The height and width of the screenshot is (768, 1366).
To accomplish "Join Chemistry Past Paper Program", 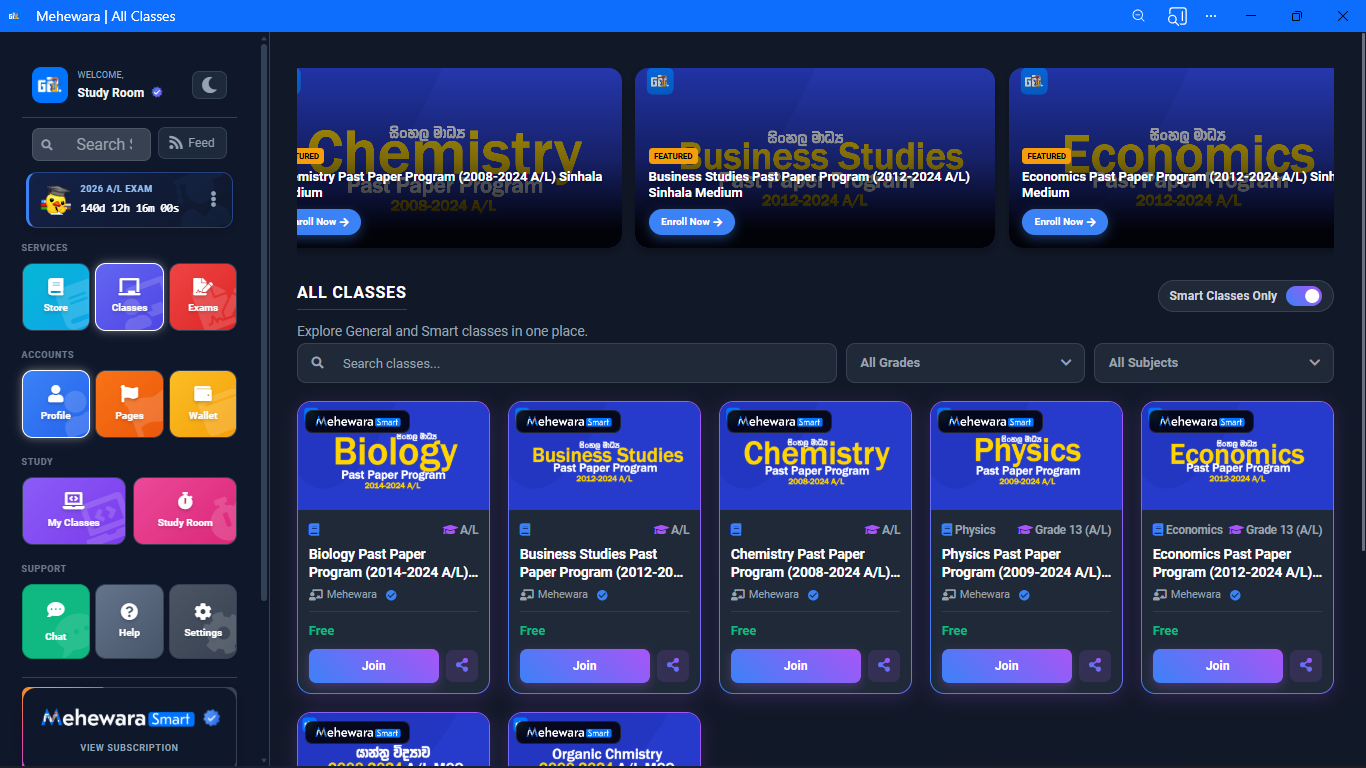I will pyautogui.click(x=796, y=666).
